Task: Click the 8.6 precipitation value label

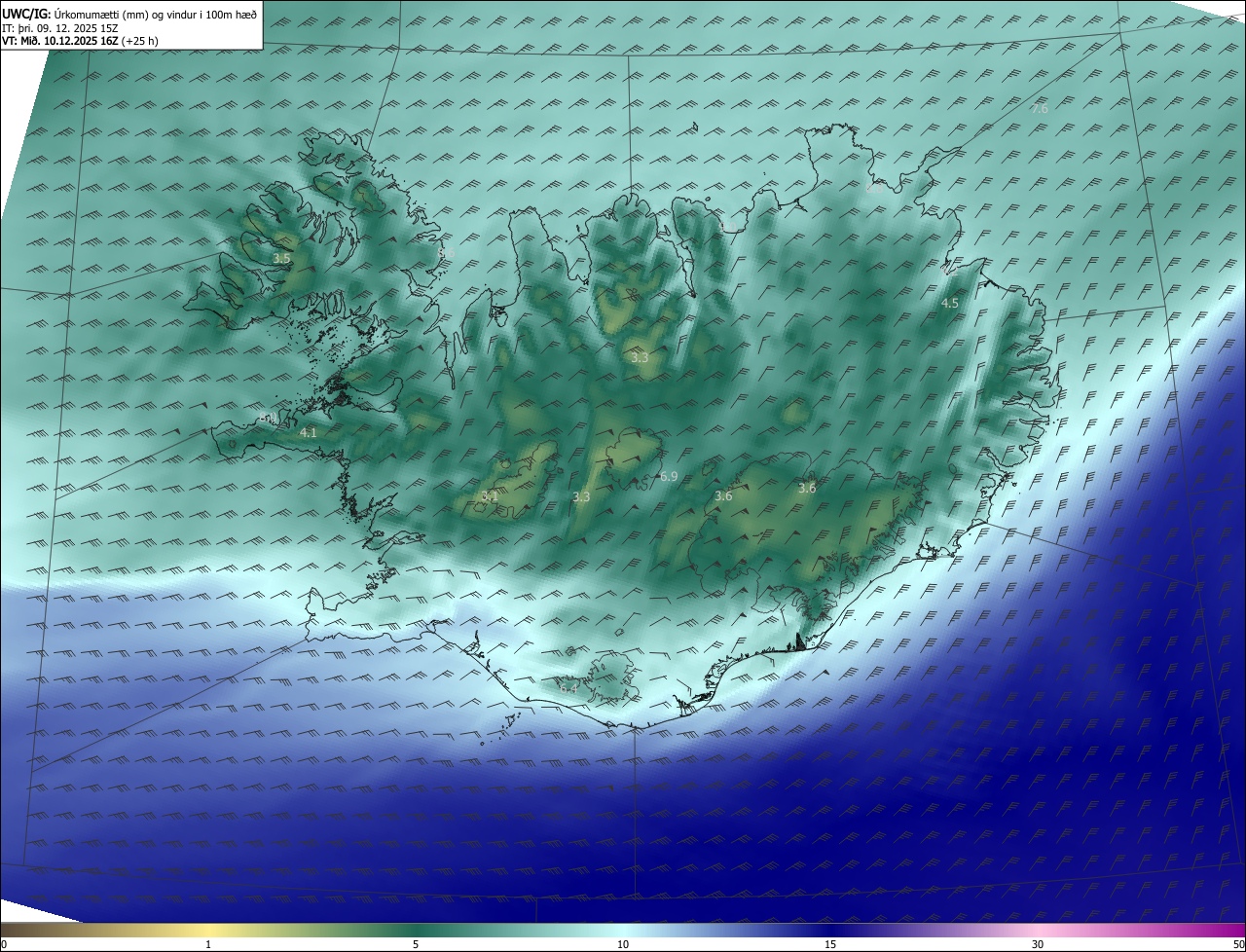Action: click(x=447, y=253)
